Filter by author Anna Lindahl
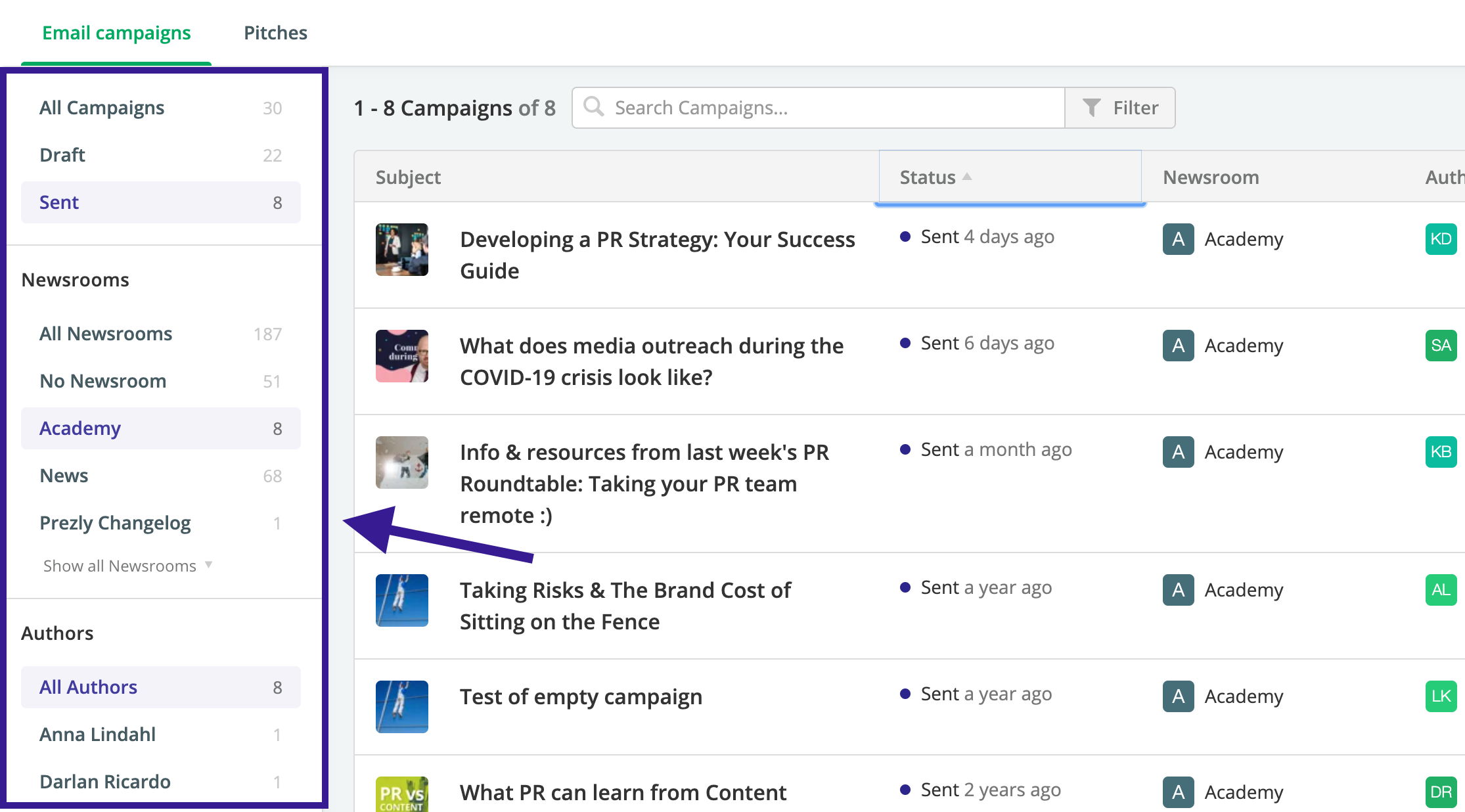The width and height of the screenshot is (1465, 812). (161, 734)
